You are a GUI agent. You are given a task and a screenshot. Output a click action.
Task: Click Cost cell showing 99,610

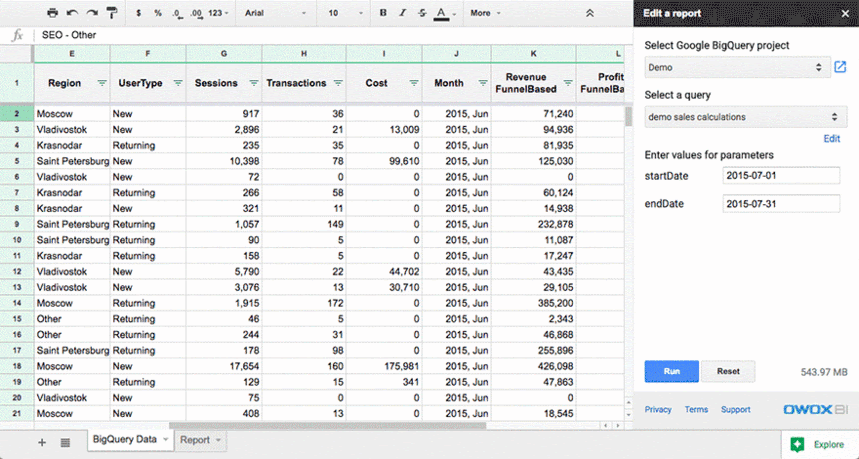point(384,162)
